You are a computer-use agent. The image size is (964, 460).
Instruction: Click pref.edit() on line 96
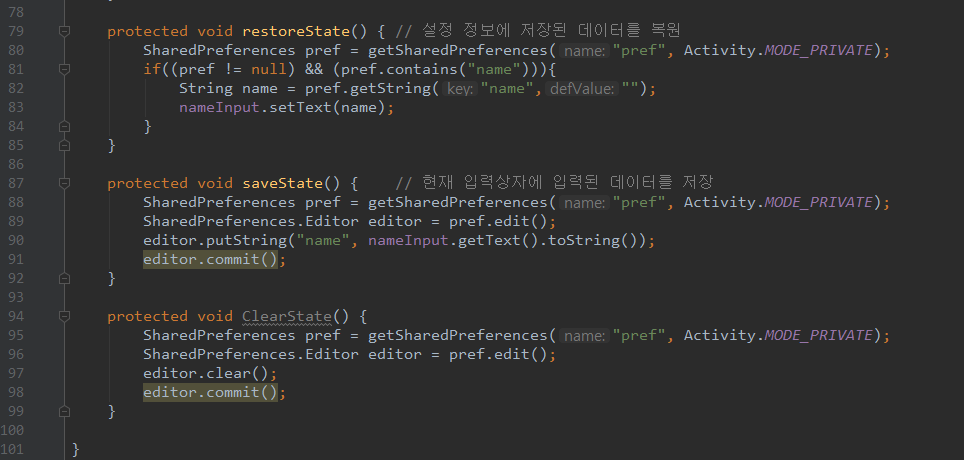tap(499, 354)
